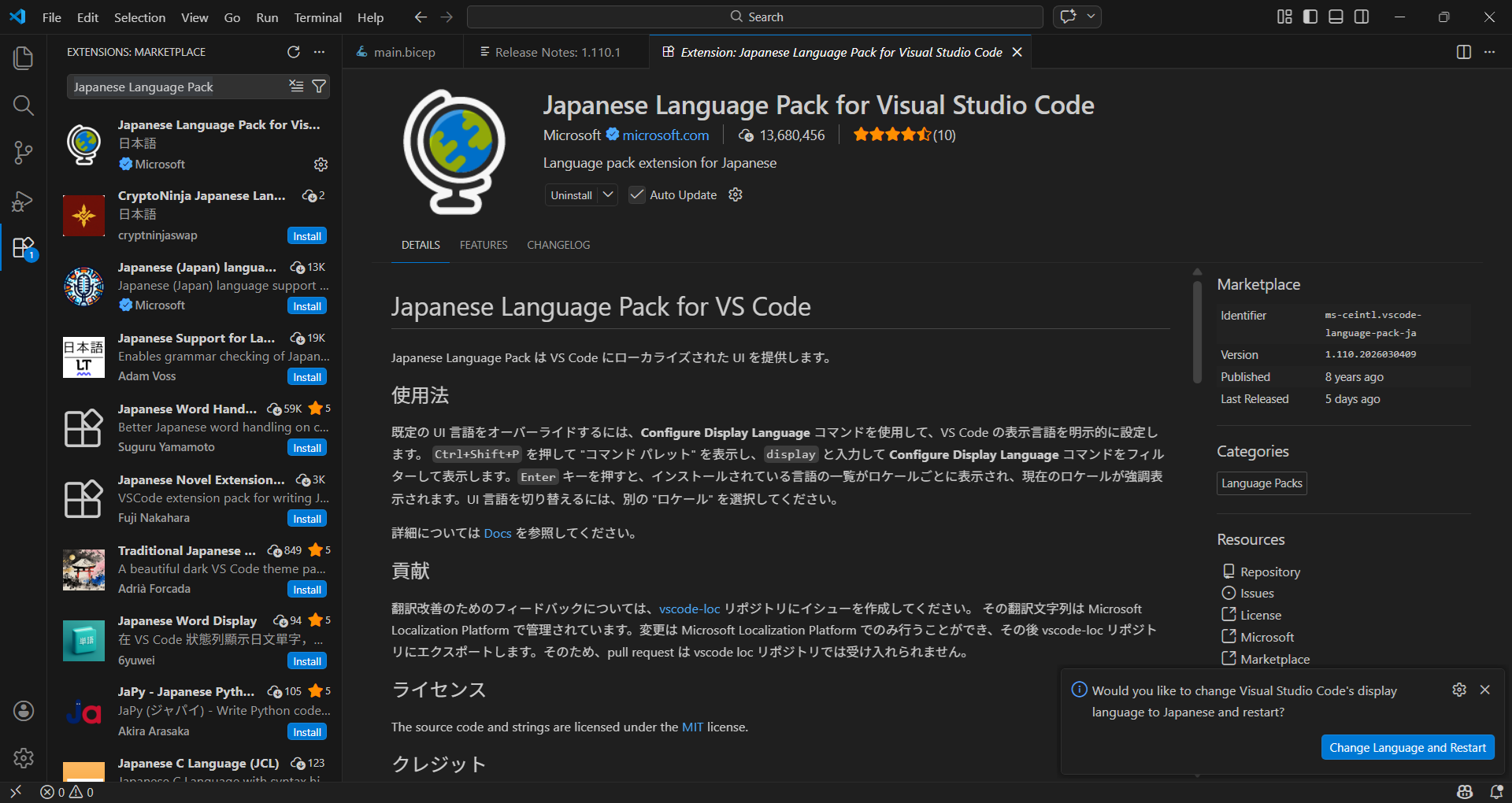Install the JaPy Japanese Python extension

(x=307, y=732)
